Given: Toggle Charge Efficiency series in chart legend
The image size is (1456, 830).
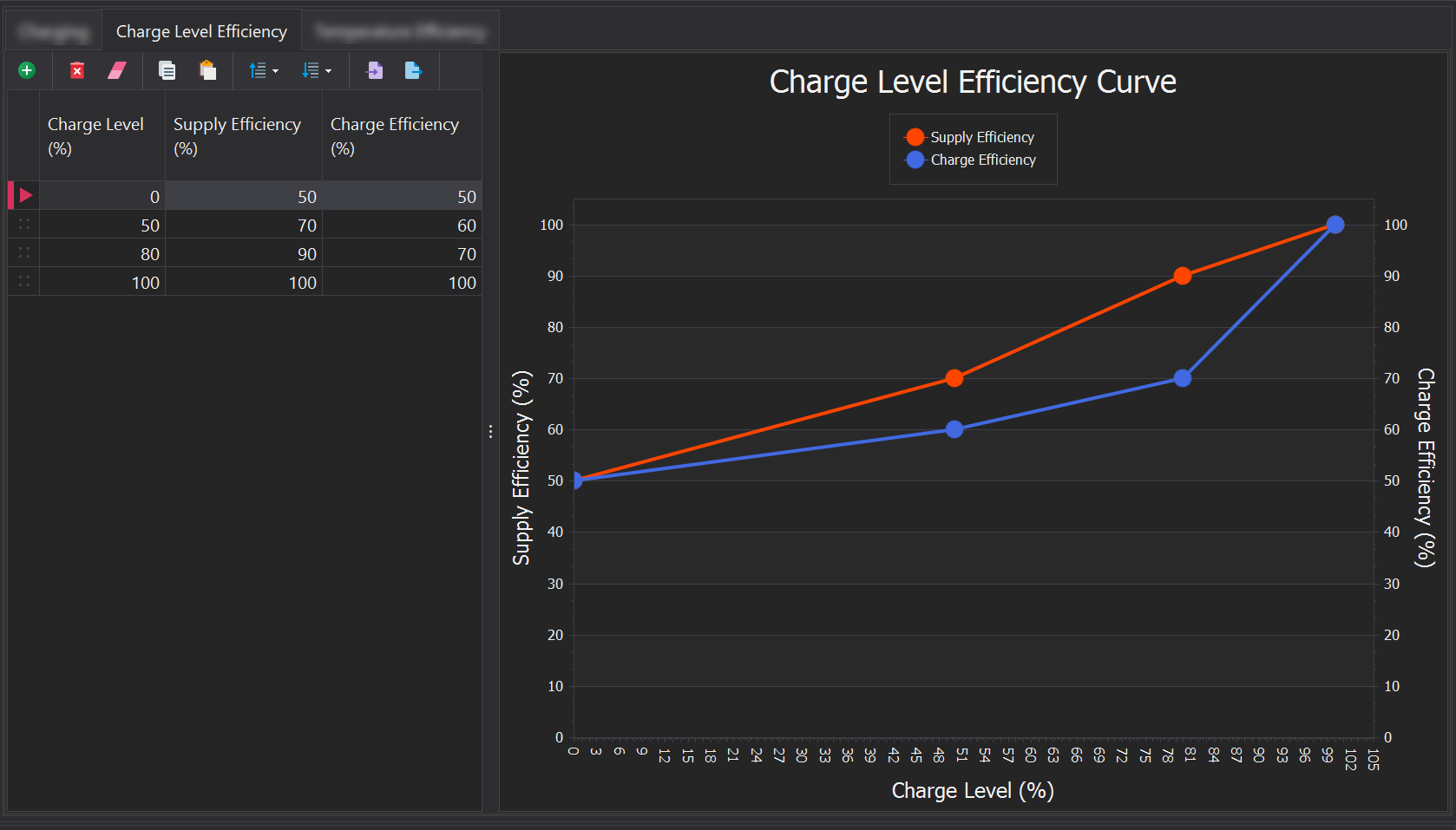Looking at the screenshot, I should pyautogui.click(x=971, y=160).
